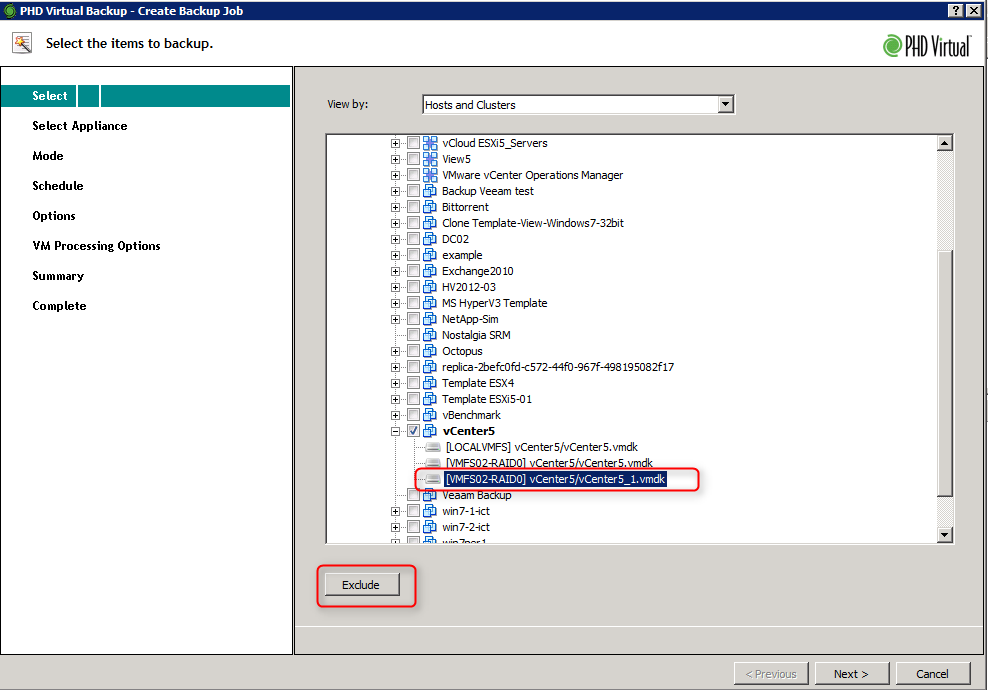Select the [VMFS02-RAID0] vCenter5/vCenter5.vmdk disk

(x=549, y=463)
